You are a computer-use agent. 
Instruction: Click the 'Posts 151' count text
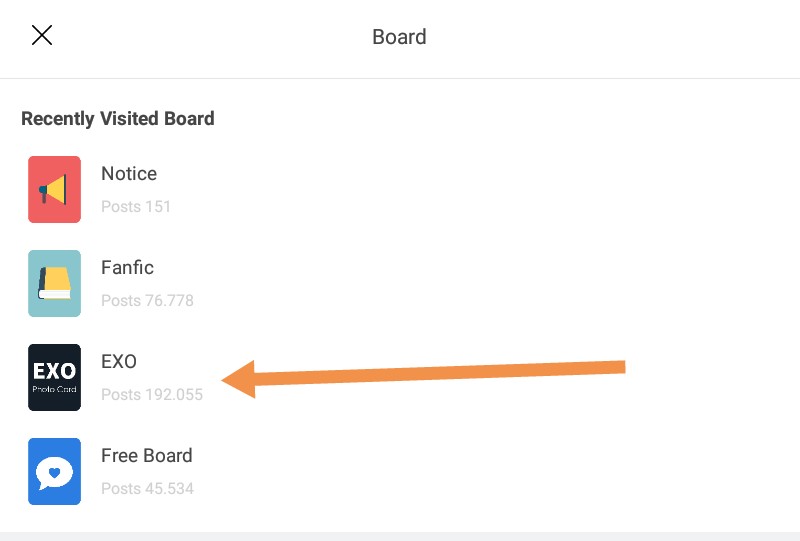[x=136, y=207]
